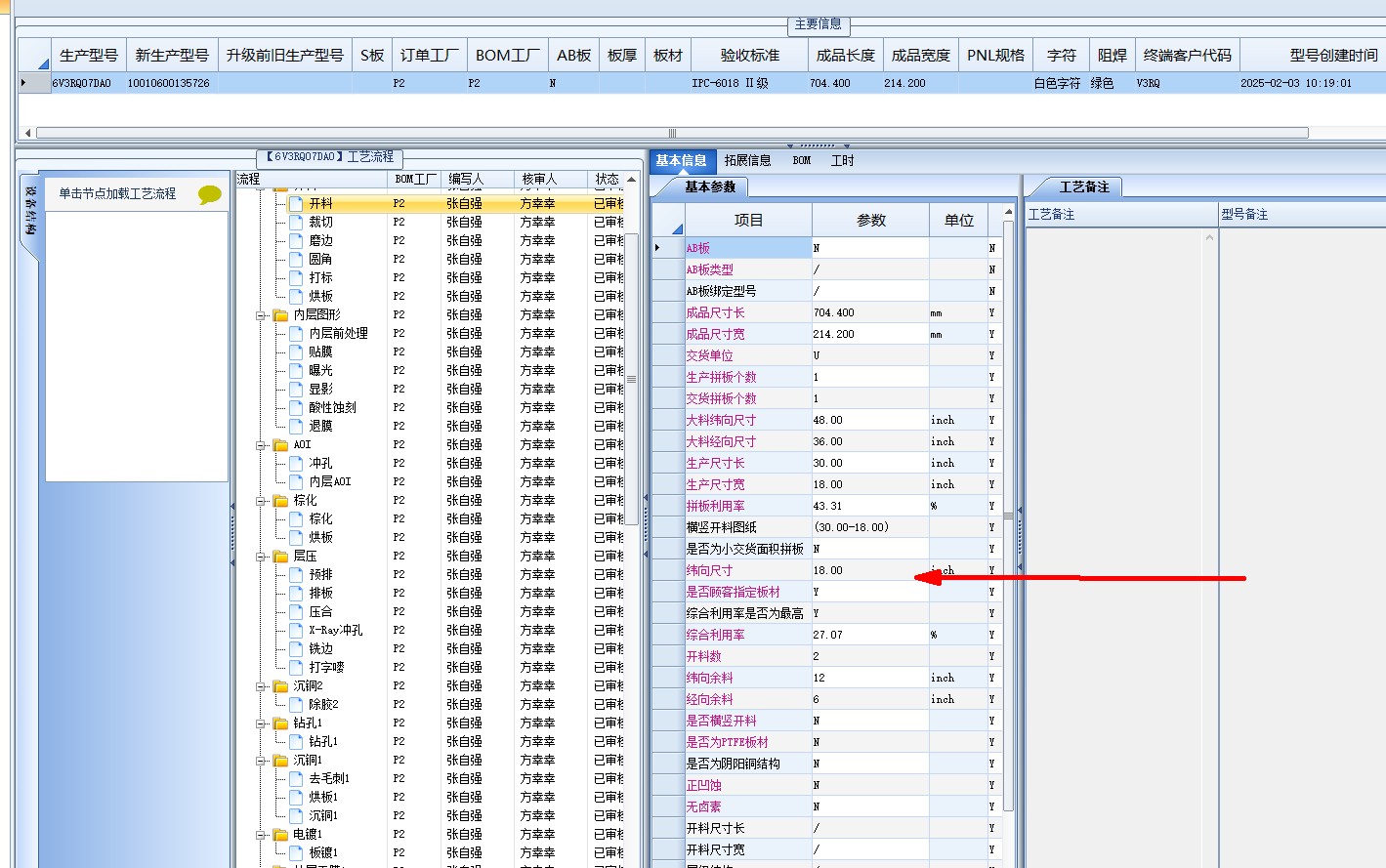The image size is (1386, 868).
Task: Click the 开料 node document icon
Action: point(297,203)
